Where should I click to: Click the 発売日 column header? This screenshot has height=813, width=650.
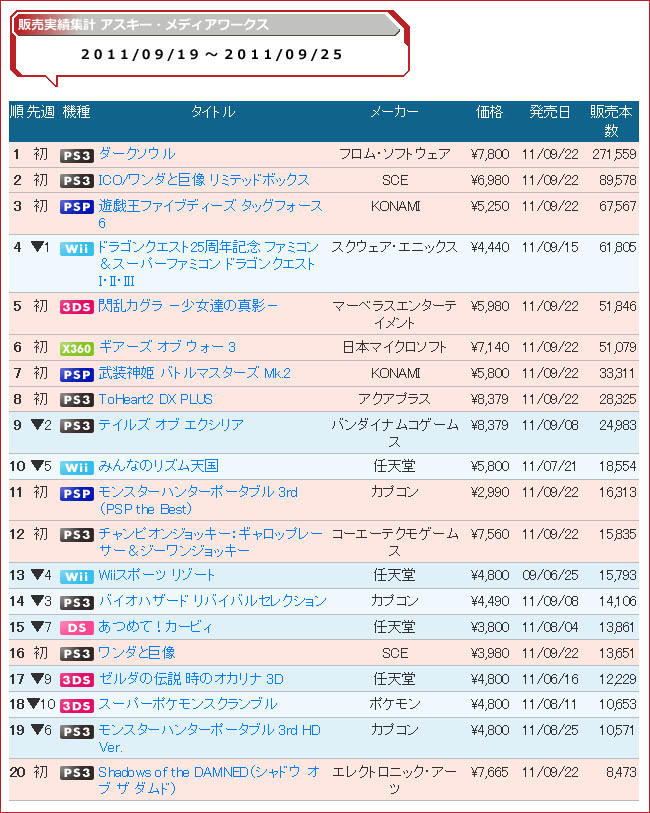[x=549, y=111]
